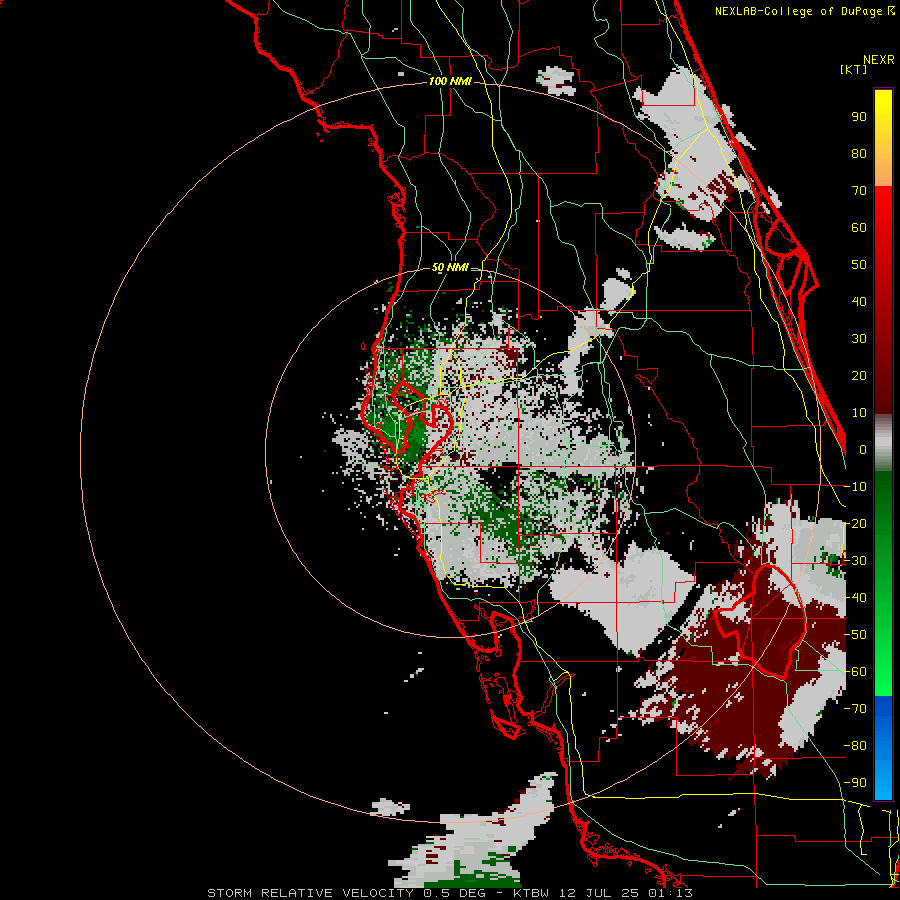900x900 pixels.
Task: Click the 12 JUL 25 01:13 timestamp
Action: coord(626,893)
